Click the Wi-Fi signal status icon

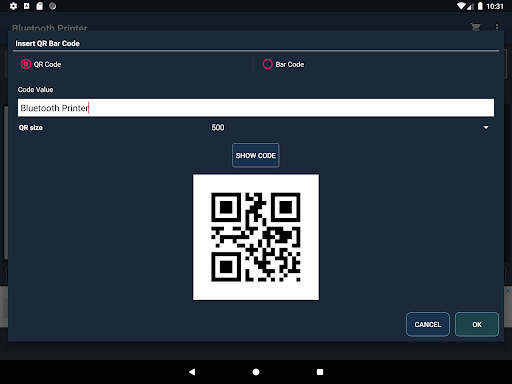[461, 6]
